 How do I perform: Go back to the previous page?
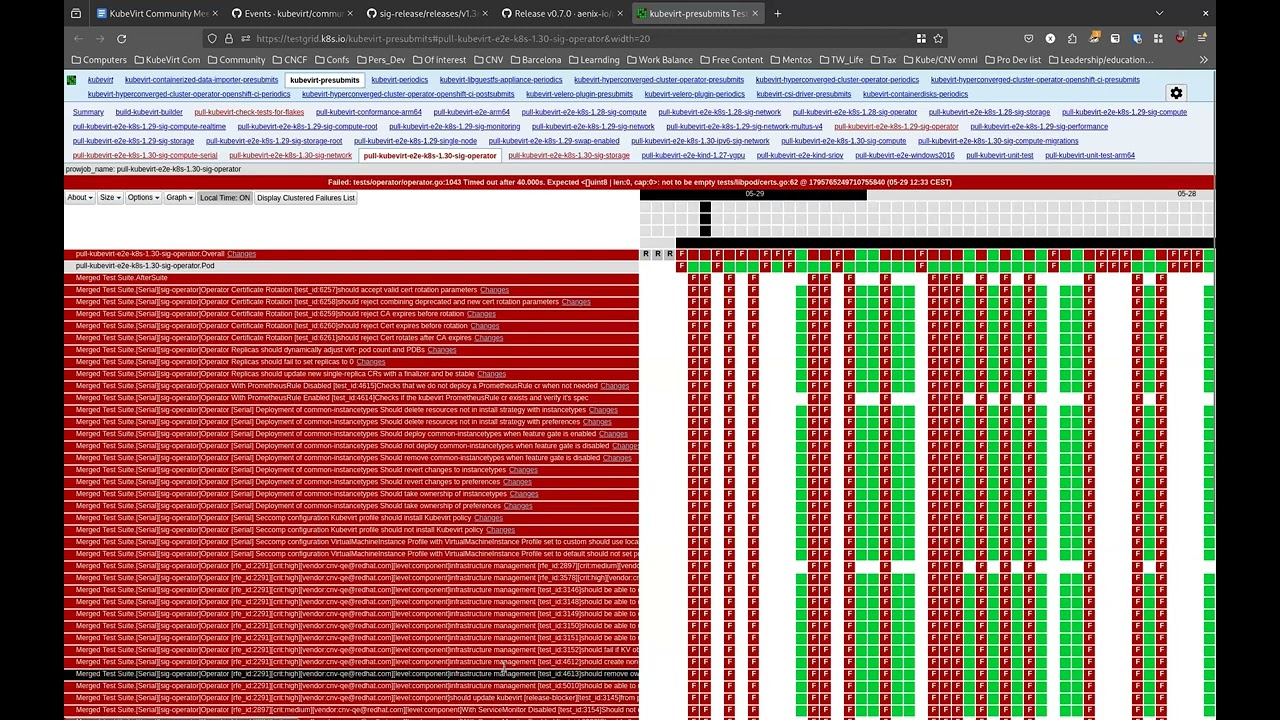click(x=78, y=38)
